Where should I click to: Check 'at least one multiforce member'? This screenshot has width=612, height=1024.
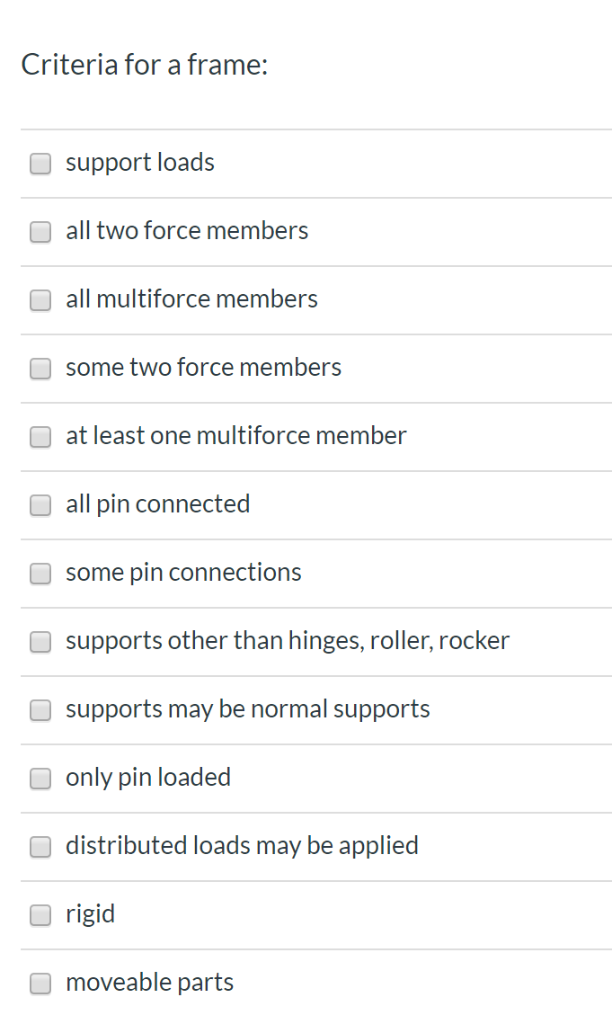(40, 436)
